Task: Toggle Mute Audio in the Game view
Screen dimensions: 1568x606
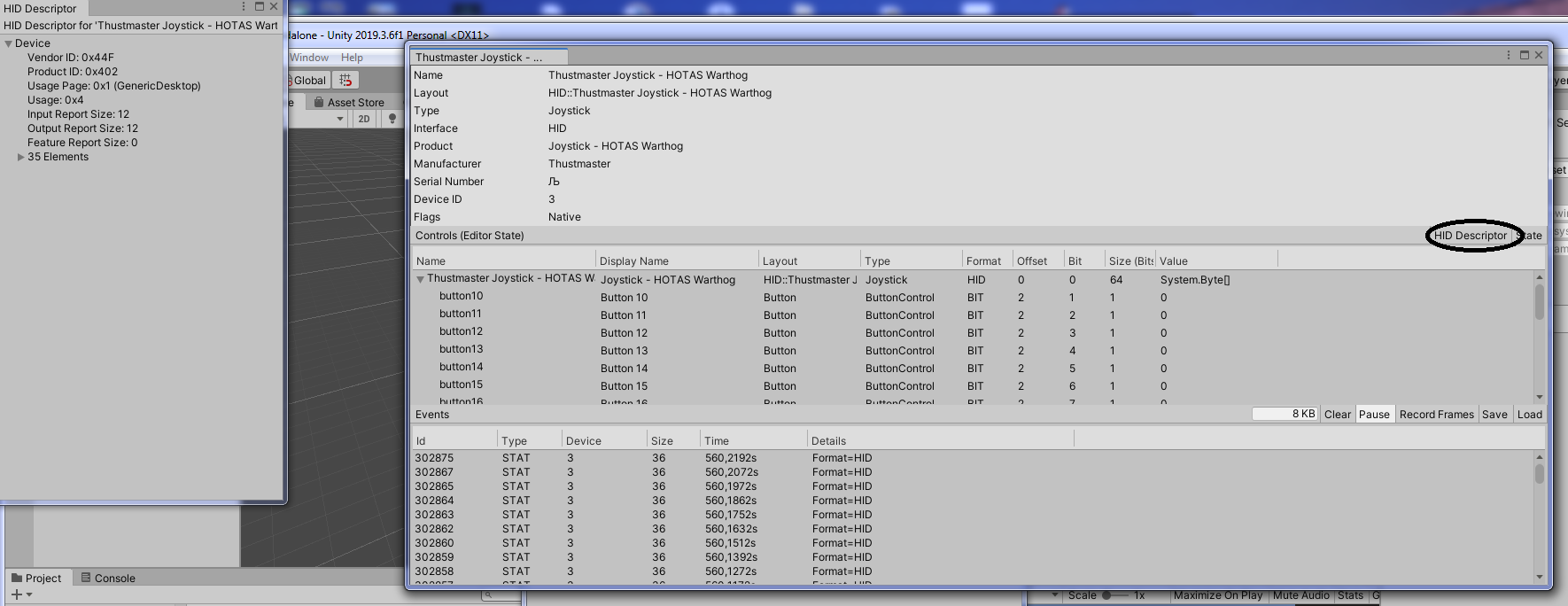Action: (x=1301, y=595)
